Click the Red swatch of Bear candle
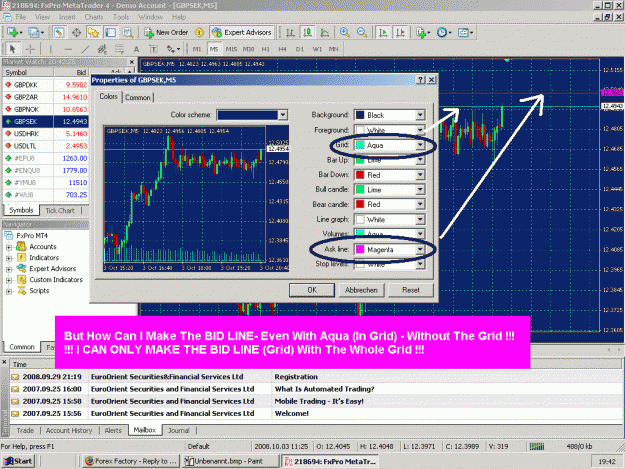This screenshot has width=625, height=469. 360,204
